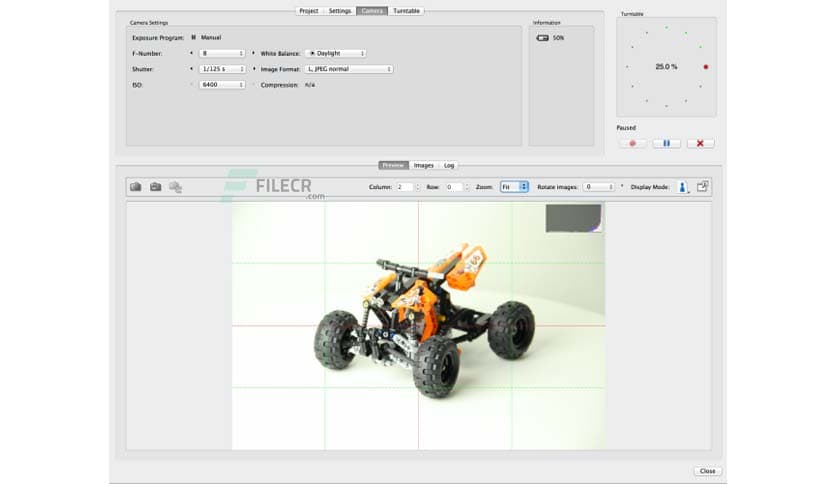Screen dimensions: 836x484
Task: Select the Camera tab
Action: point(372,11)
